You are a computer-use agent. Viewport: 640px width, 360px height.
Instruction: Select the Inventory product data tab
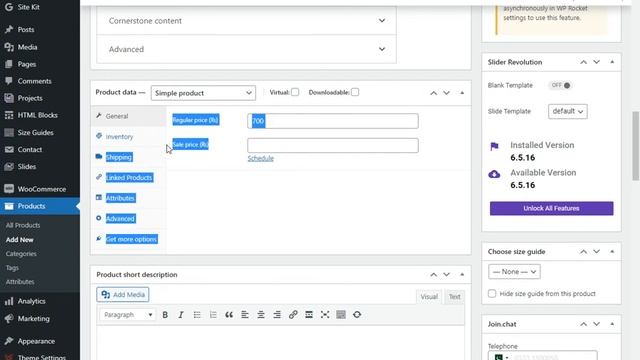[129, 137]
